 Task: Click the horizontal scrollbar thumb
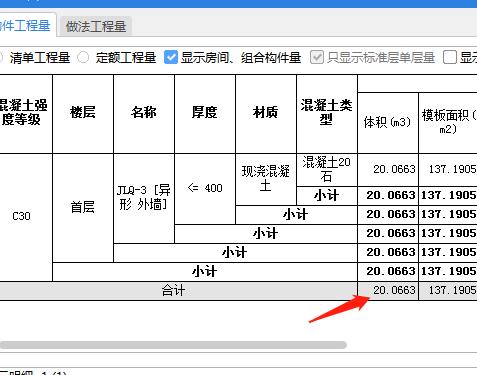[173, 345]
